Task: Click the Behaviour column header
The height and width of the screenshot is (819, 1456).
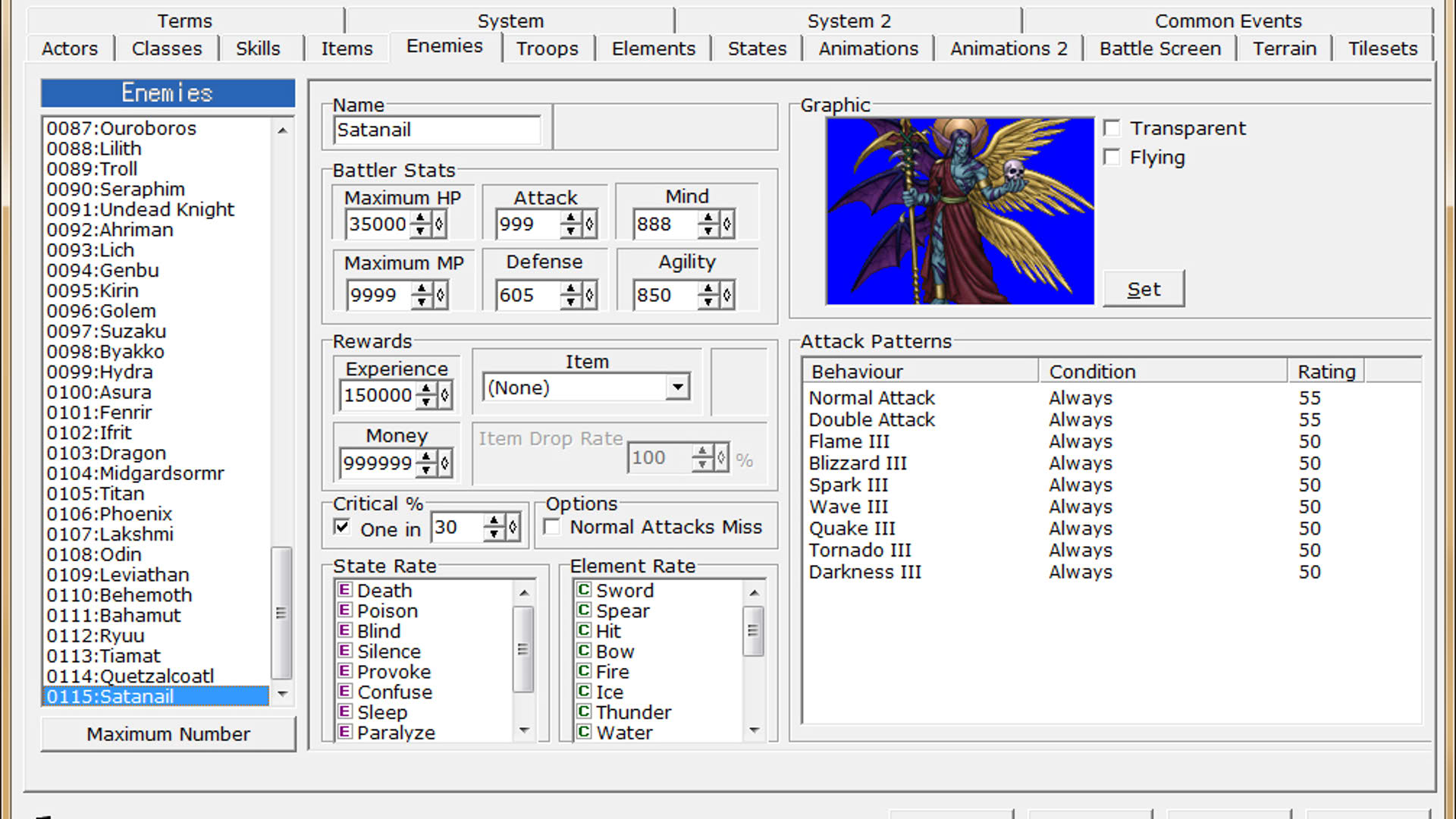Action: 921,372
